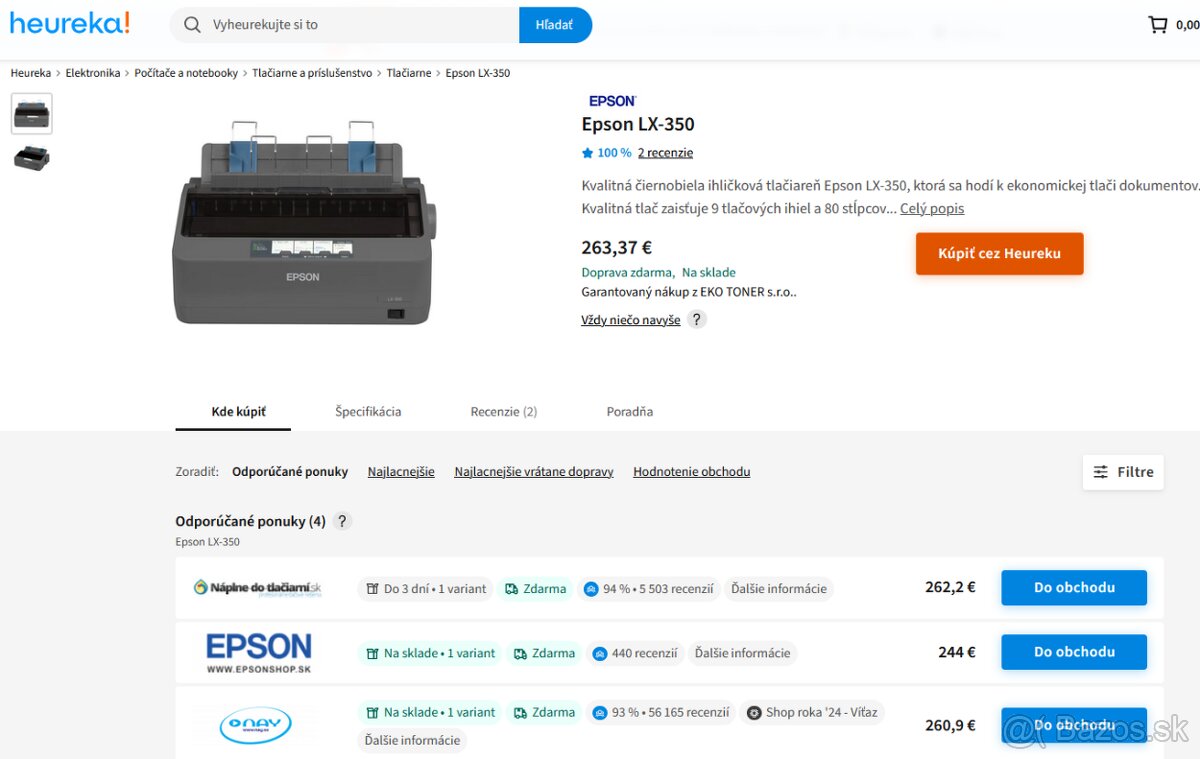Switch to the Špecifikácia tab
This screenshot has width=1200, height=759.
[x=368, y=411]
